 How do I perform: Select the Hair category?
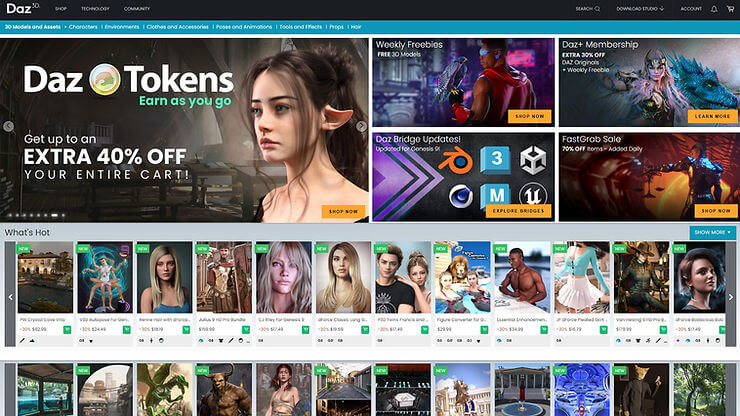pos(356,27)
